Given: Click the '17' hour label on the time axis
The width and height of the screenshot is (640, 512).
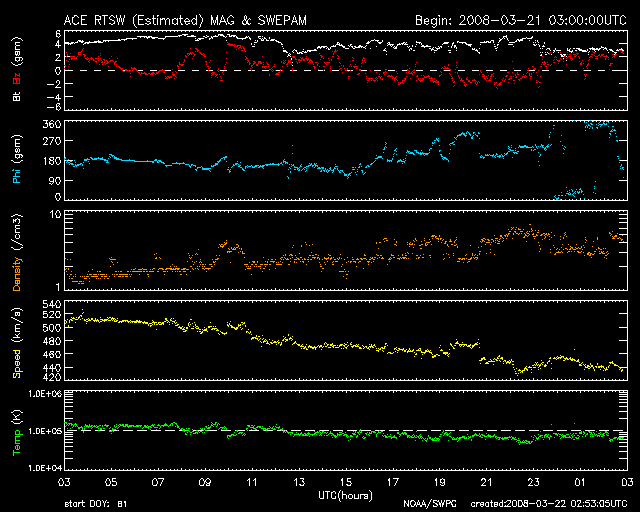Looking at the screenshot, I should (x=393, y=483).
